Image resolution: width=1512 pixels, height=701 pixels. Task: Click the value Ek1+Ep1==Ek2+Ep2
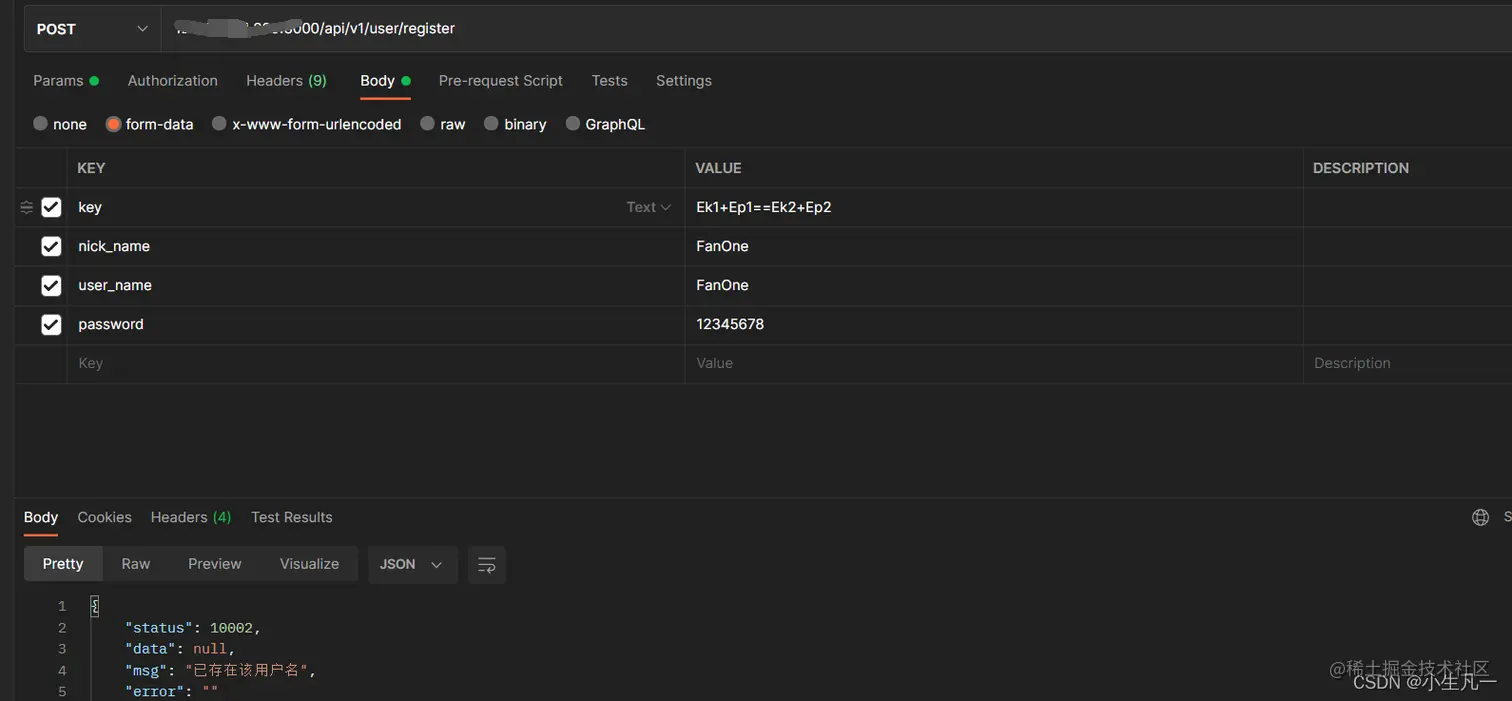click(764, 207)
